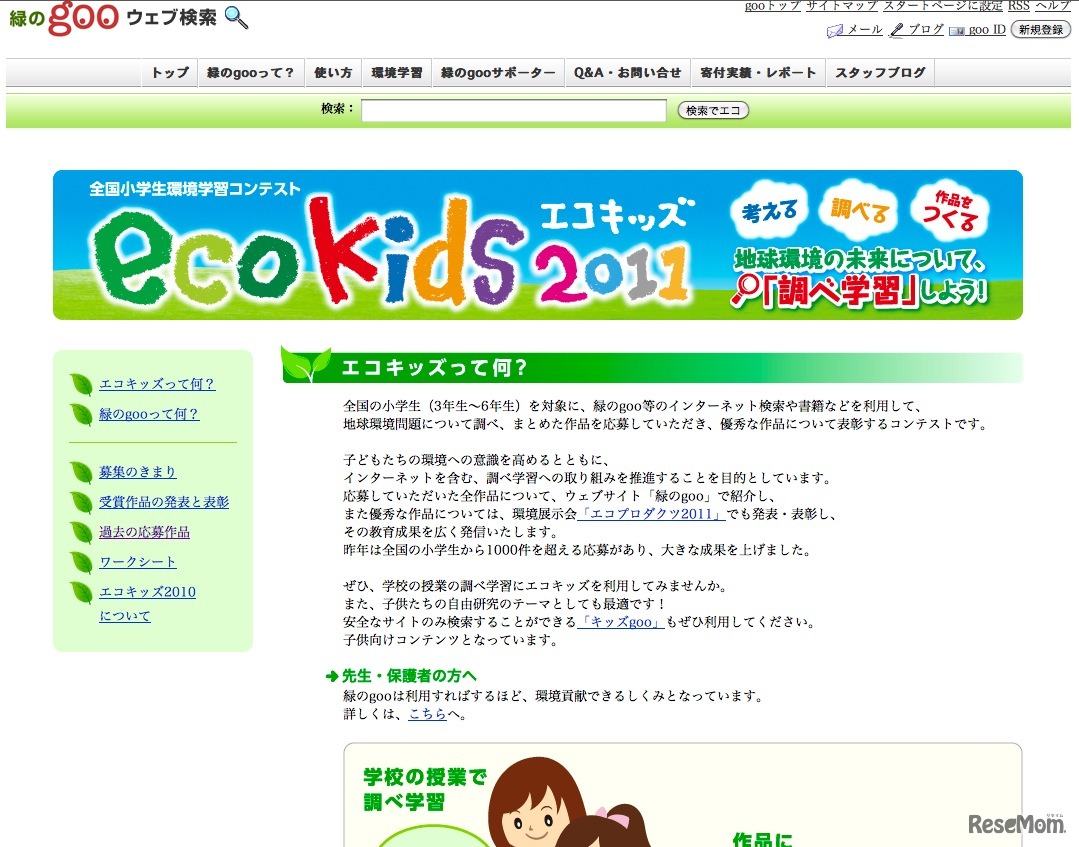
Task: Open the 環境学習 menu tab
Action: click(x=397, y=73)
